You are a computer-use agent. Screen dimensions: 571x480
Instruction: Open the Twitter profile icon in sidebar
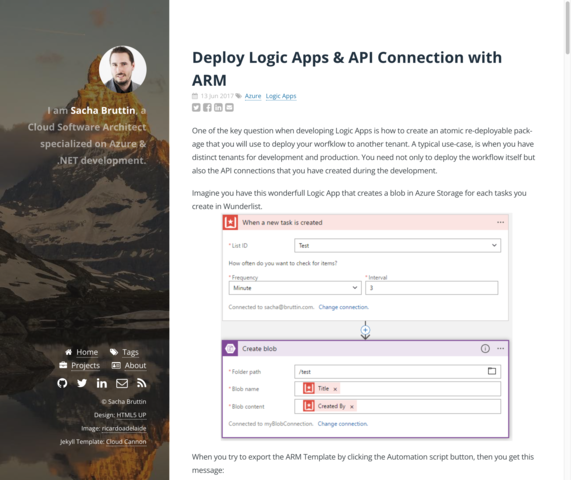pyautogui.click(x=82, y=383)
